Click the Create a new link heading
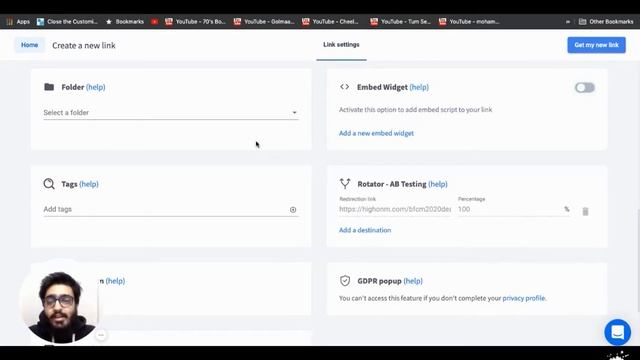This screenshot has height=360, width=640. click(x=84, y=45)
